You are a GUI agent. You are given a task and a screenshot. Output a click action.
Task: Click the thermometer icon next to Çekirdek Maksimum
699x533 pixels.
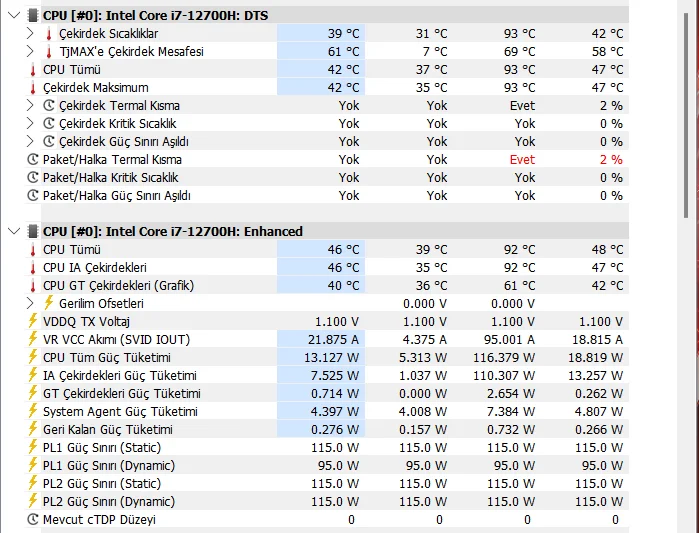pyautogui.click(x=32, y=88)
